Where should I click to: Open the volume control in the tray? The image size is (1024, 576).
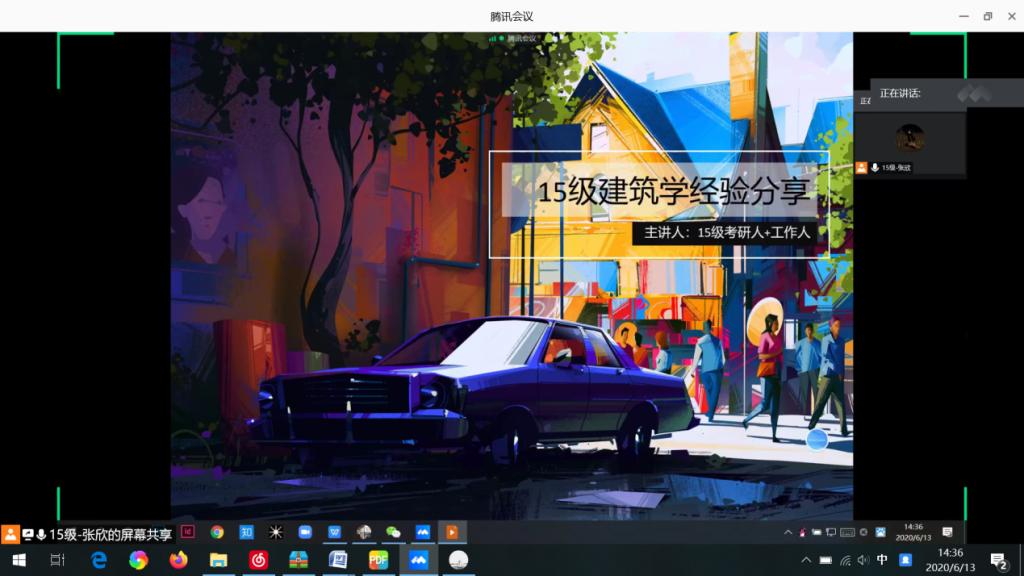(863, 560)
